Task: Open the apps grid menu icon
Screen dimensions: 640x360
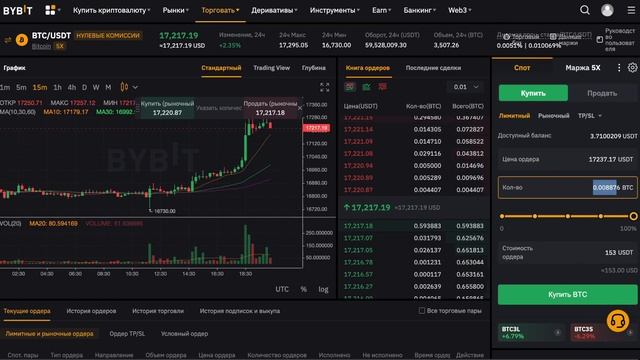Action: [x=50, y=10]
